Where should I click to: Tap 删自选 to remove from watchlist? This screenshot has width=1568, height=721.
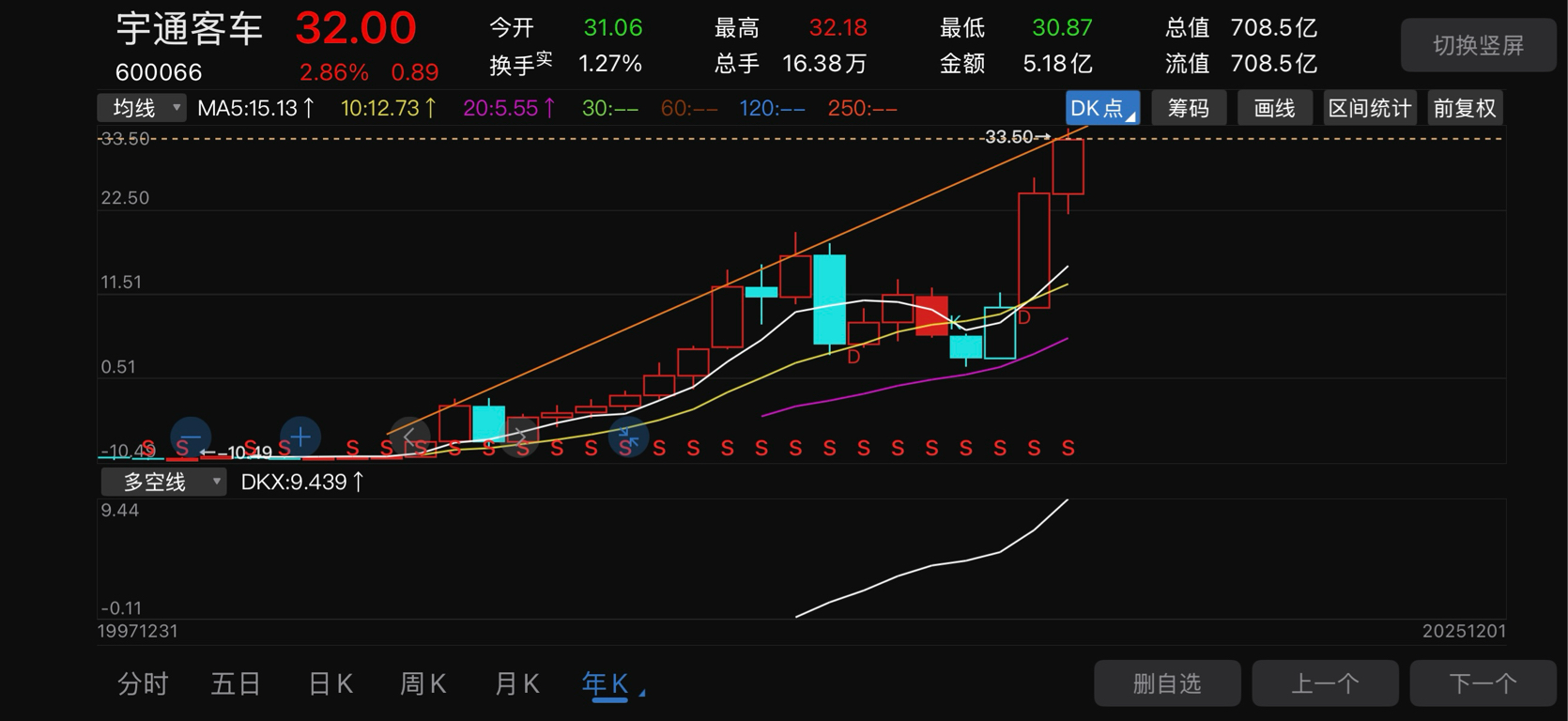[x=1167, y=683]
